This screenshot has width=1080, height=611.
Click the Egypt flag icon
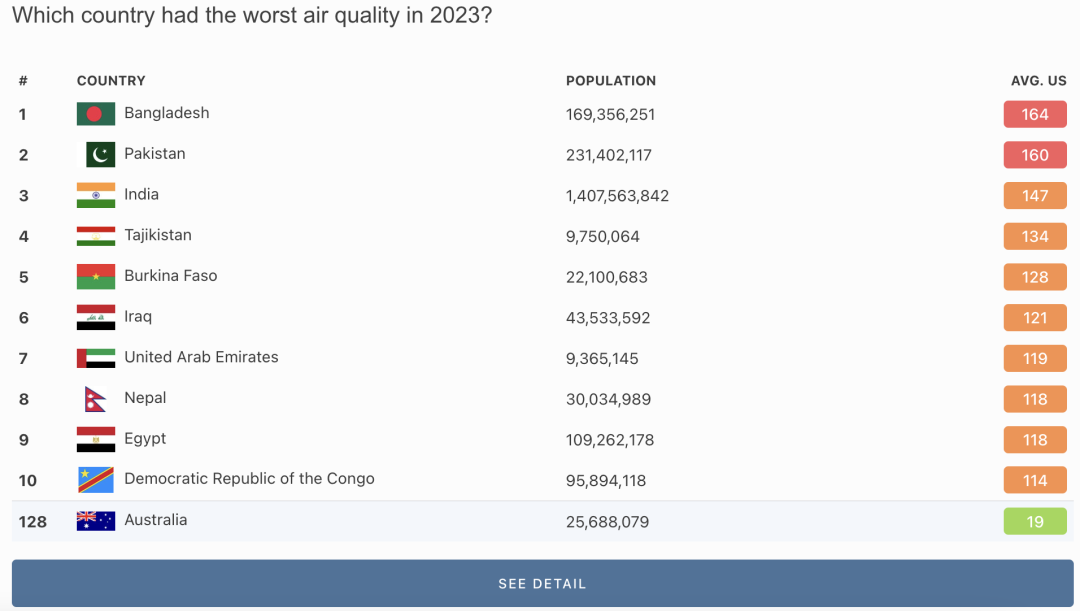coord(96,440)
